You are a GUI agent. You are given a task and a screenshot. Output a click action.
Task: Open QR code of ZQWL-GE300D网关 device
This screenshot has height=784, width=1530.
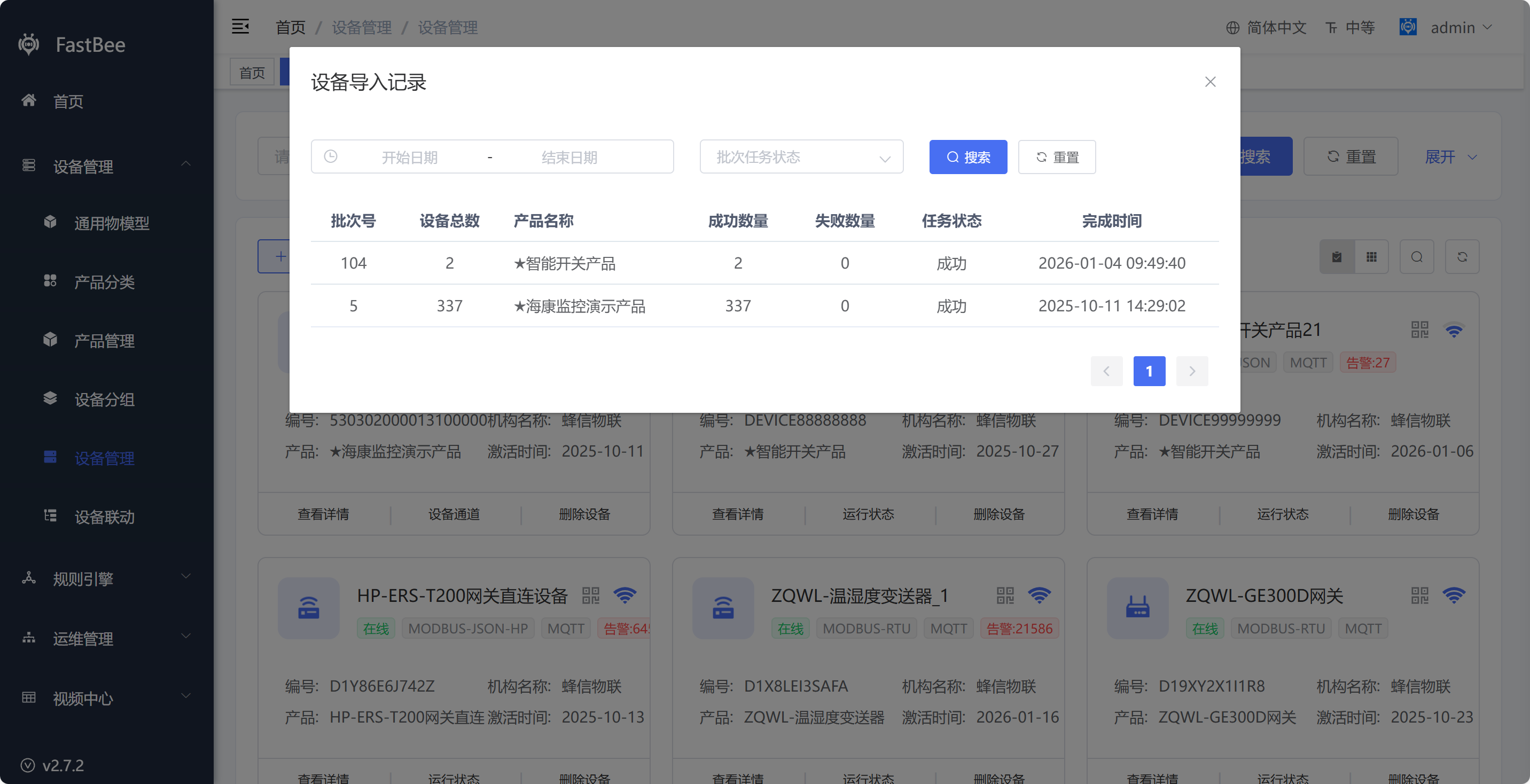point(1419,595)
